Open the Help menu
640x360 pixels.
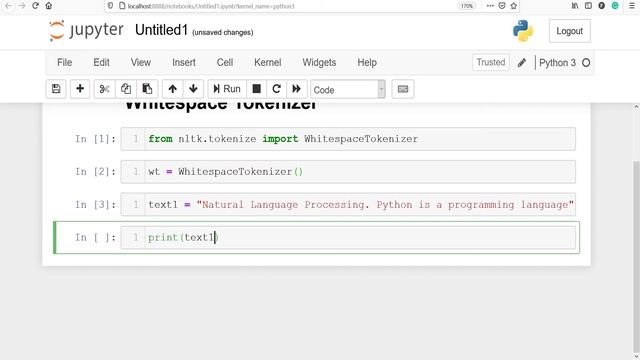click(x=367, y=62)
